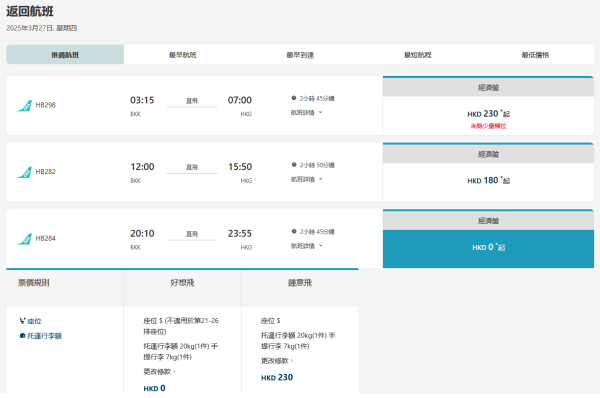Click the 經濟艙 header for HB298
600x398 pixels.
pos(488,87)
